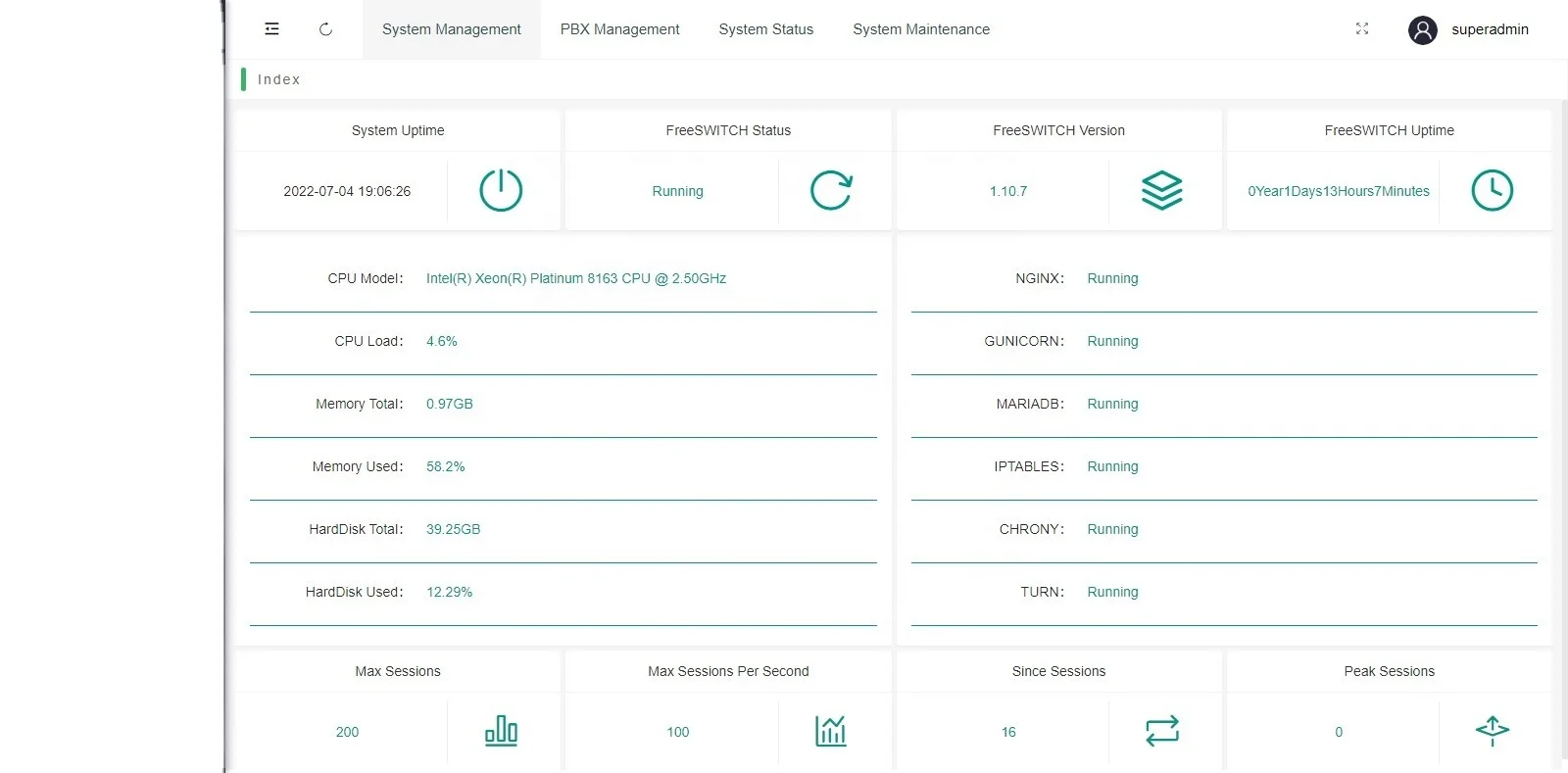Click the FreeSWITCH Uptime clock icon

coord(1493,190)
